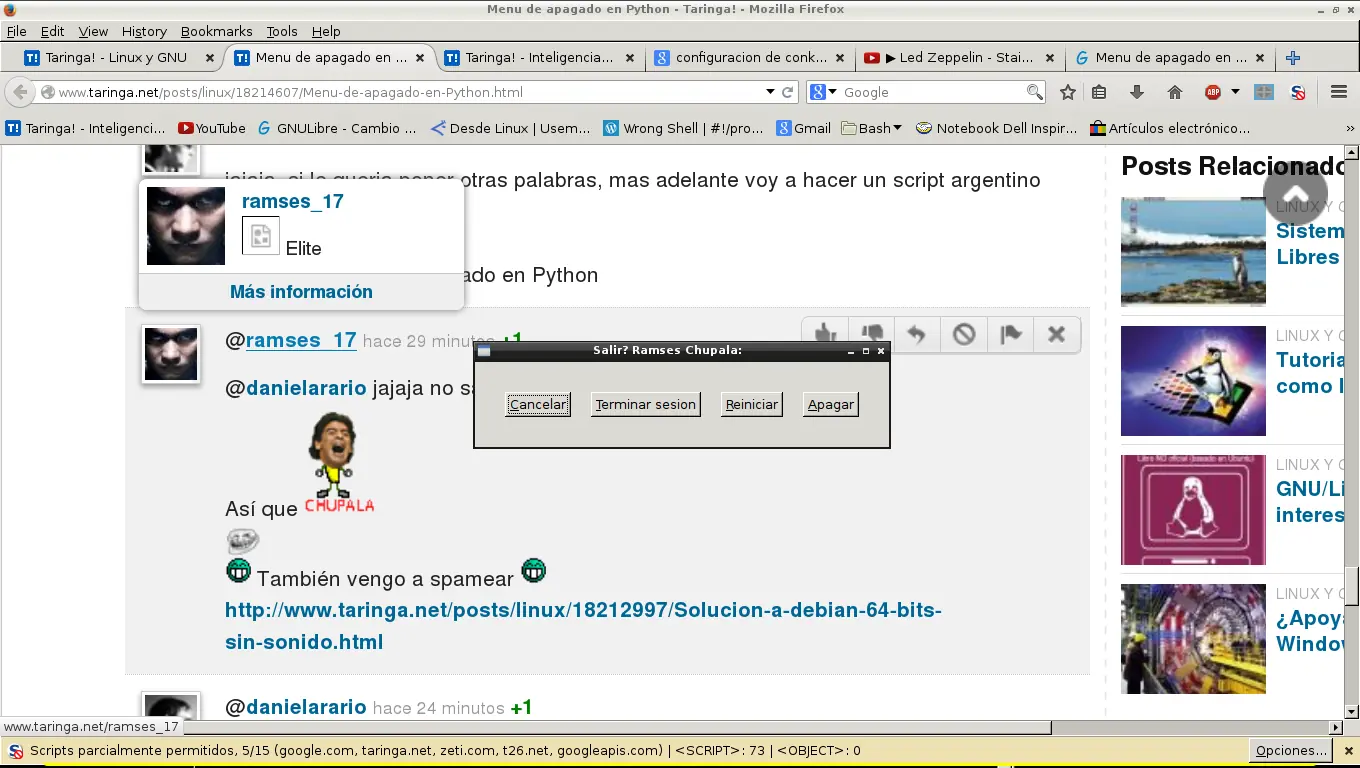1360x768 pixels.
Task: Open the History menu
Action: pos(144,31)
